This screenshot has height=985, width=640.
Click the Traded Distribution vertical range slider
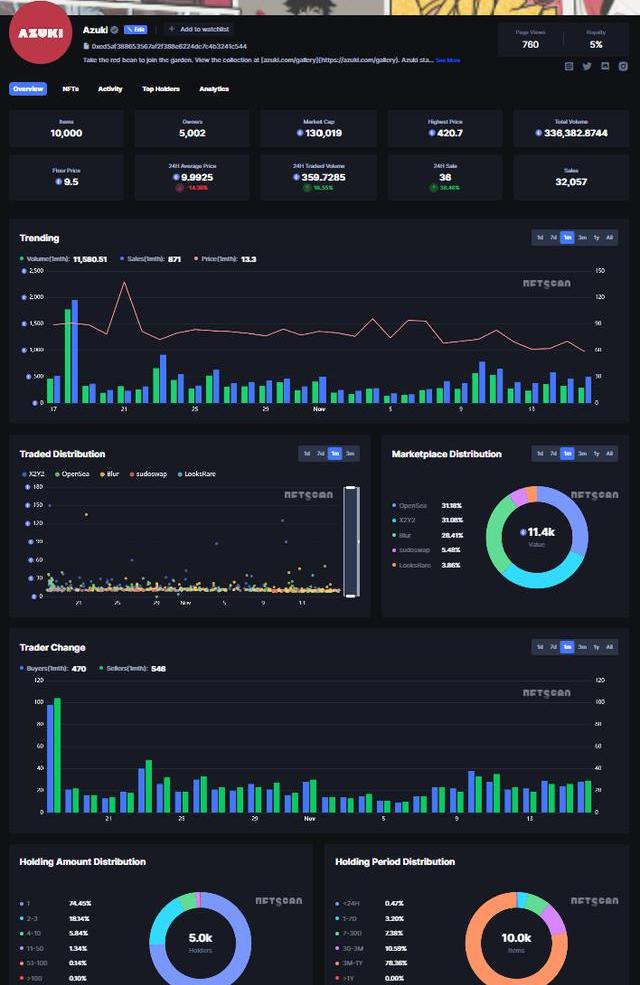coord(350,541)
